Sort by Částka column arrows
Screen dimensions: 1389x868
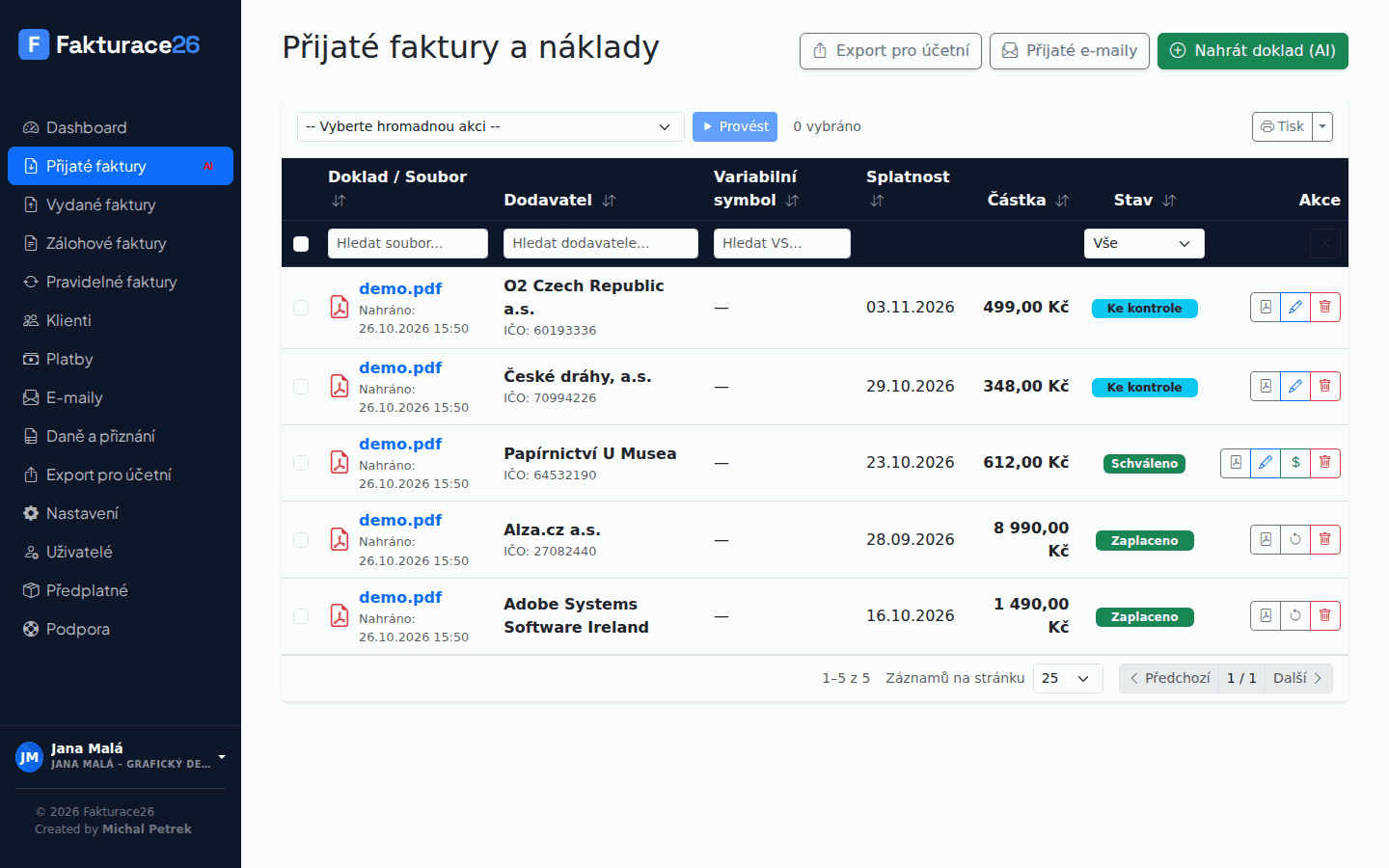point(1062,201)
